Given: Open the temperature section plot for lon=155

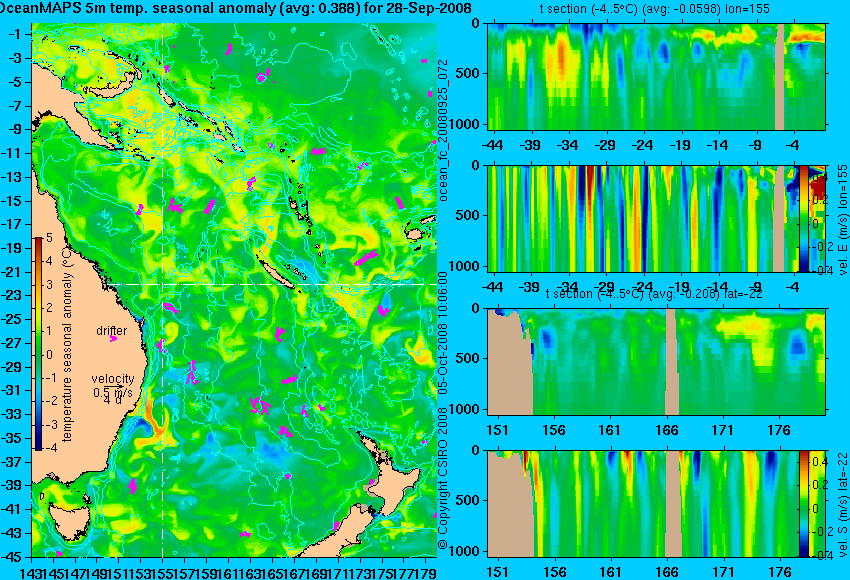Looking at the screenshot, I should point(656,76).
